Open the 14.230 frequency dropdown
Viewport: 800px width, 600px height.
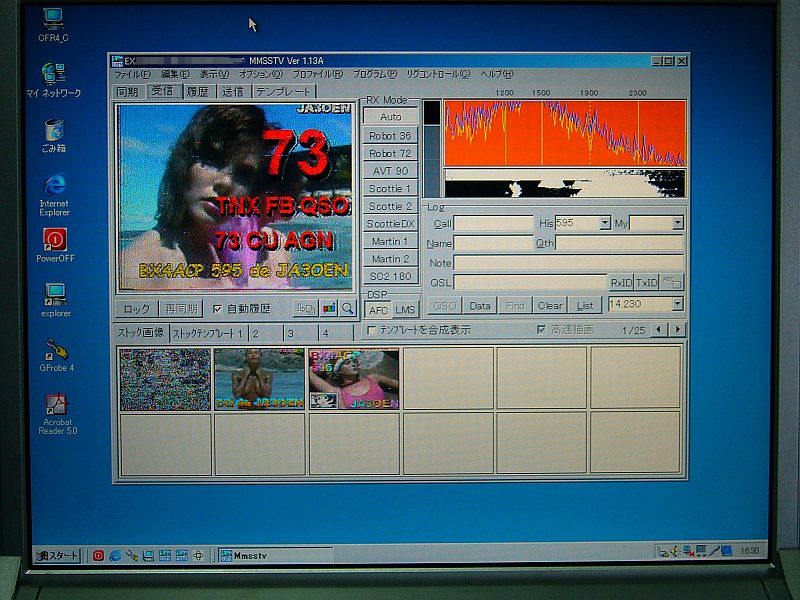(677, 305)
